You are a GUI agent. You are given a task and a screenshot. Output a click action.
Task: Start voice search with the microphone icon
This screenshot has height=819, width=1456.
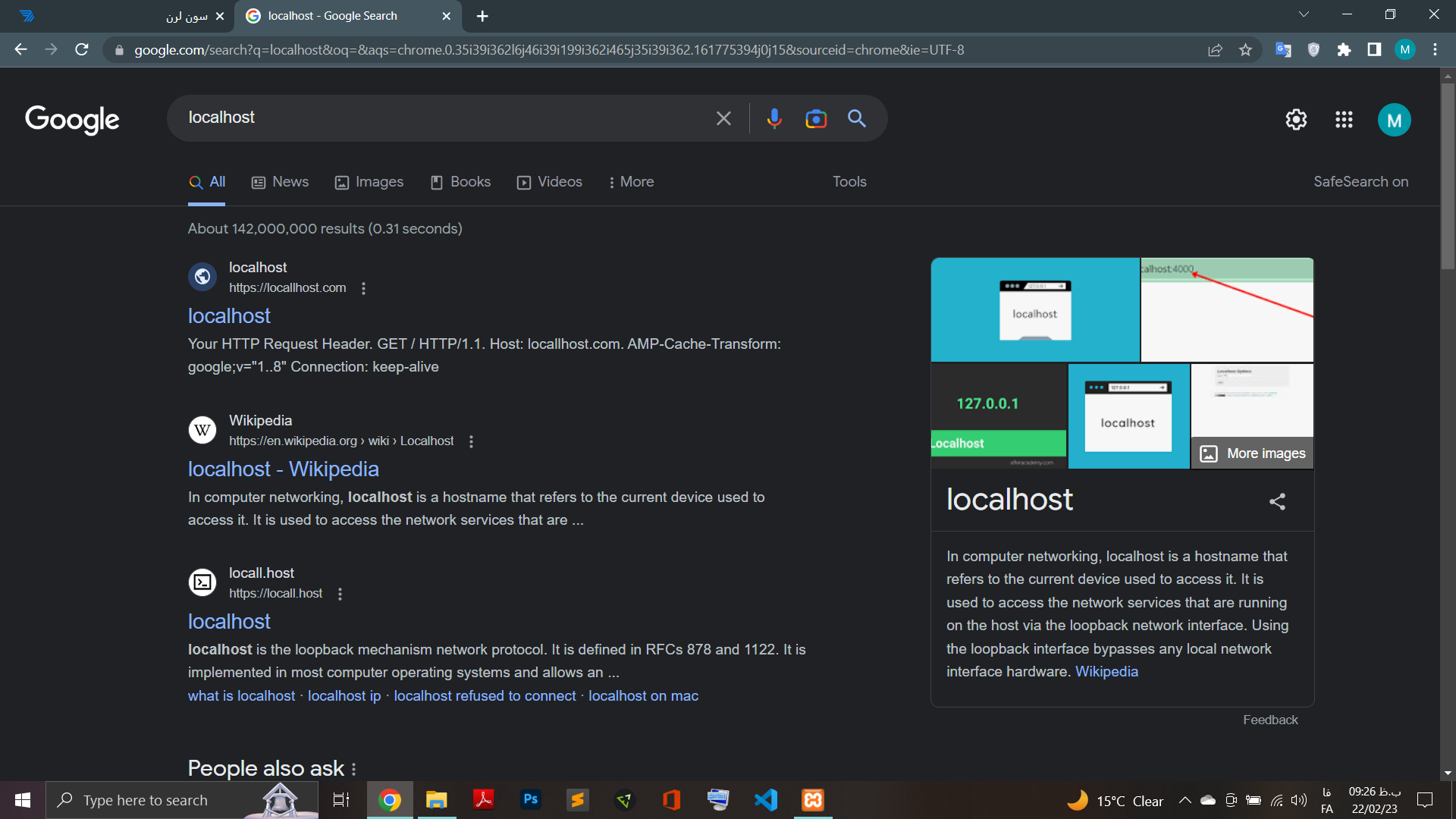[x=773, y=118]
